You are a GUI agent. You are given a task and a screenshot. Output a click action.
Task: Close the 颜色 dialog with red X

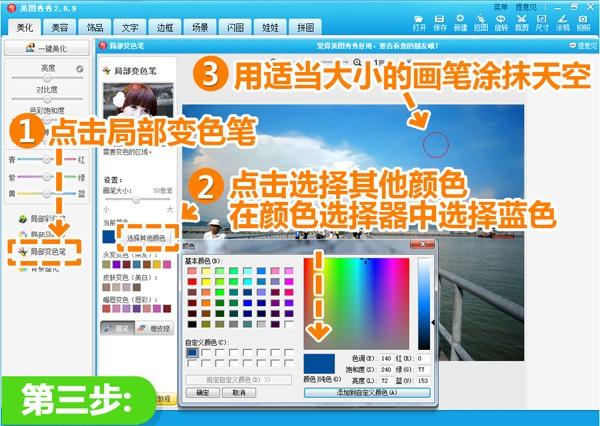pyautogui.click(x=422, y=244)
